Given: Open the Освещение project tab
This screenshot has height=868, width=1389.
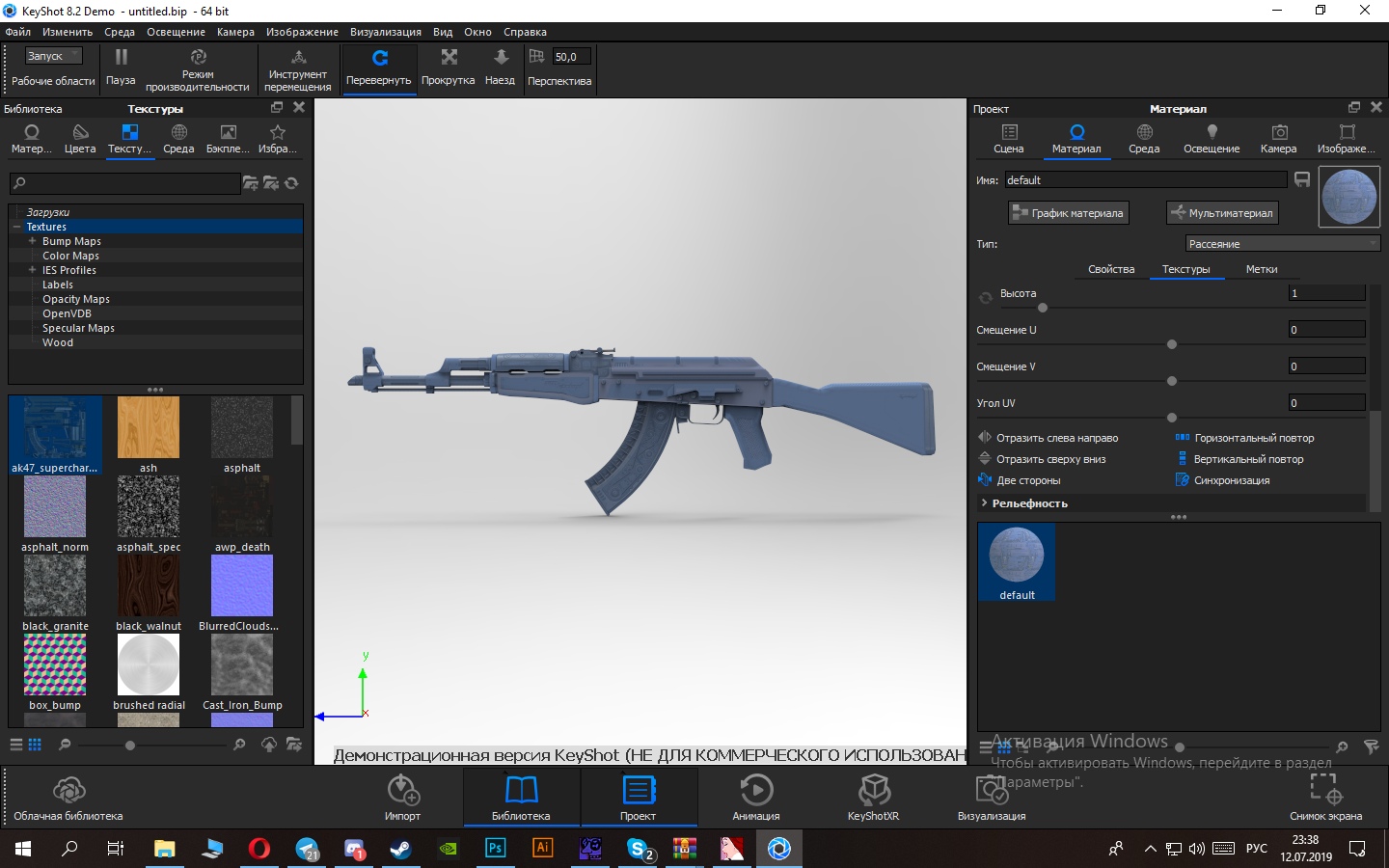Looking at the screenshot, I should pos(1212,139).
